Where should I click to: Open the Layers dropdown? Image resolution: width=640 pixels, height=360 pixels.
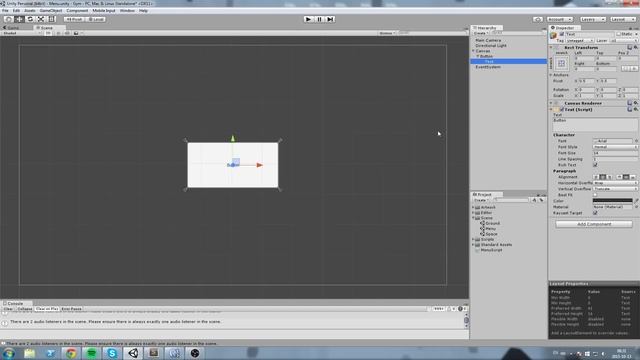pyautogui.click(x=592, y=19)
